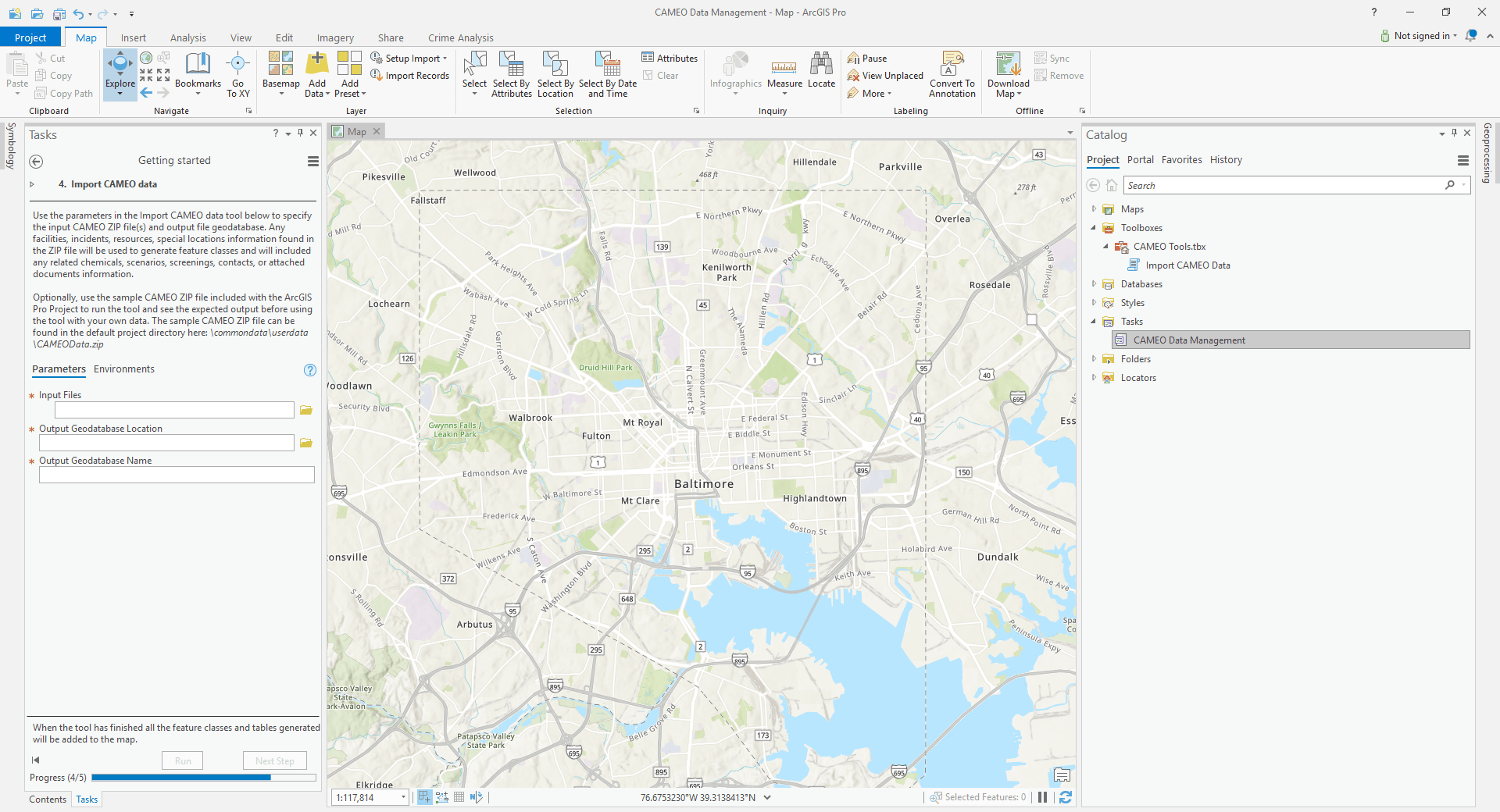Click the Import Records button
Screen dimensions: 1500x812
coord(410,76)
